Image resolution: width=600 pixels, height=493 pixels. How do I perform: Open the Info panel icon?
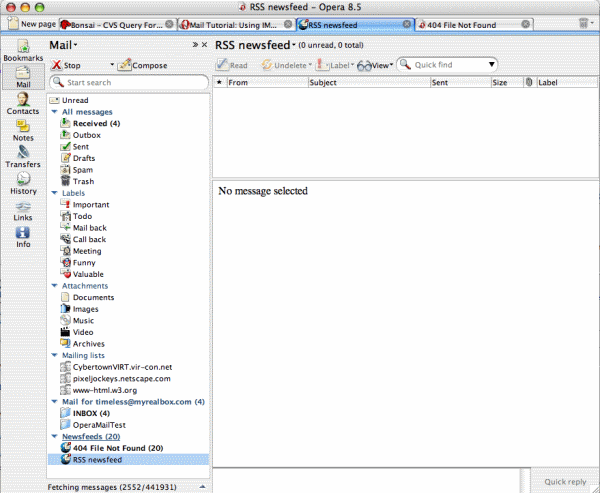pos(23,232)
